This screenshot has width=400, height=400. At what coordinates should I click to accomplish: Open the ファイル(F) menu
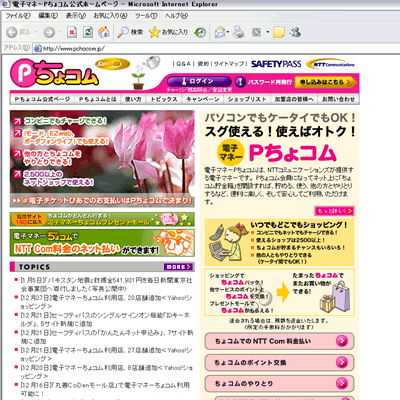coord(18,16)
